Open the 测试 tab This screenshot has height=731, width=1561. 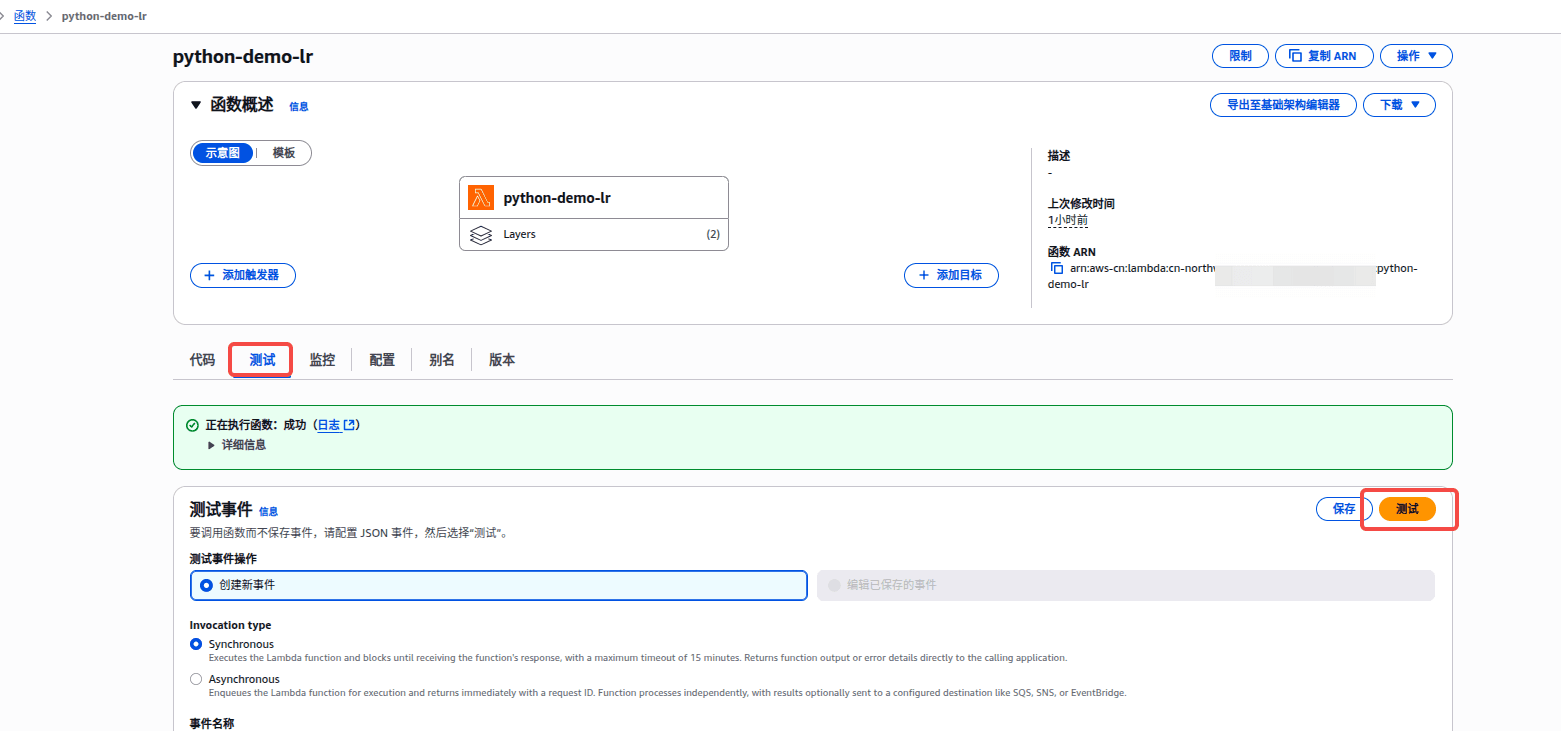[x=262, y=360]
